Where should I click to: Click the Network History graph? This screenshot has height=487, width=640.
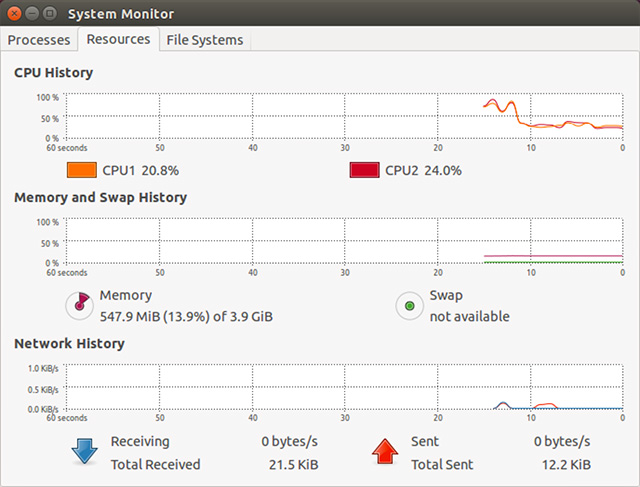(x=344, y=387)
